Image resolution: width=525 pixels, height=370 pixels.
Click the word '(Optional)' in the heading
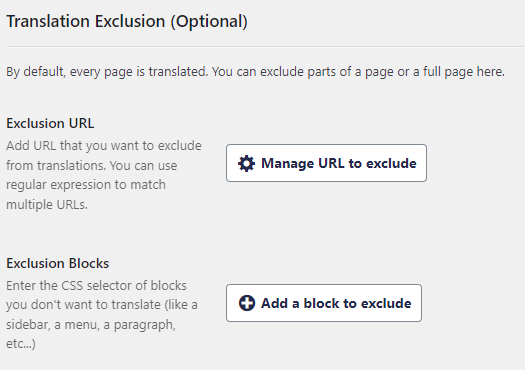tap(209, 21)
